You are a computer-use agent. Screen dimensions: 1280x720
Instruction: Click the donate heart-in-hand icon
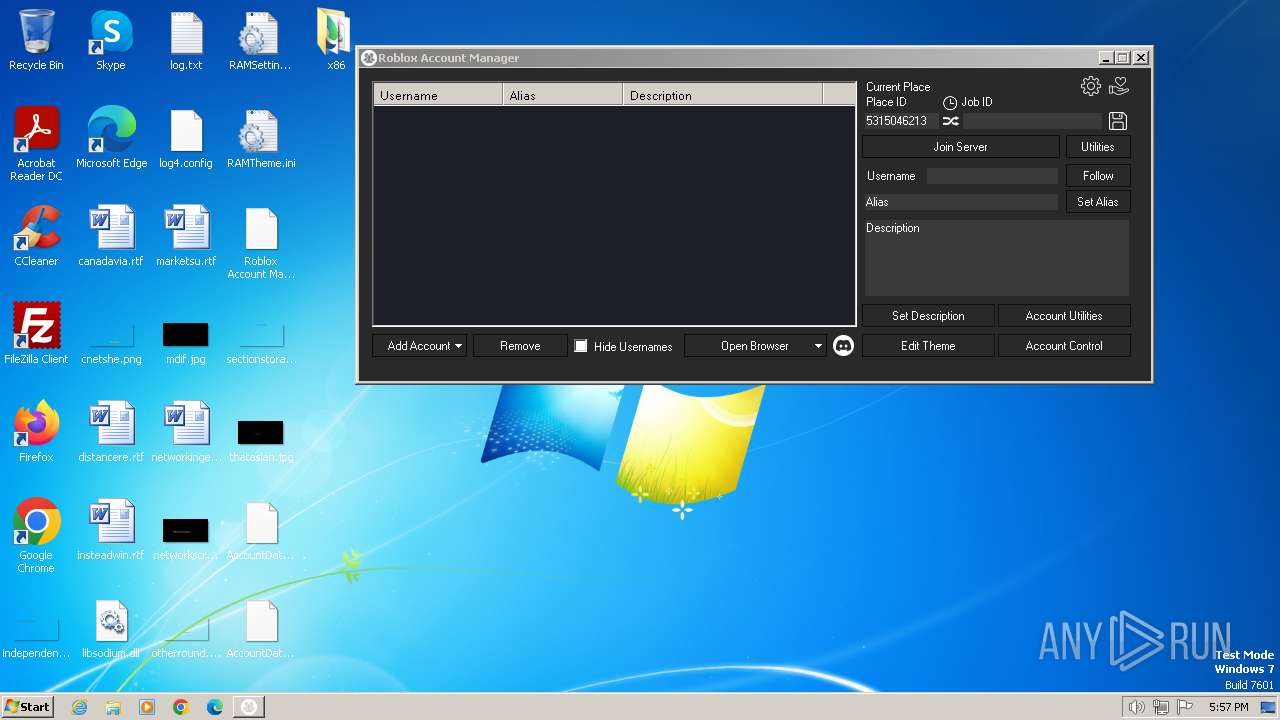pos(1119,86)
